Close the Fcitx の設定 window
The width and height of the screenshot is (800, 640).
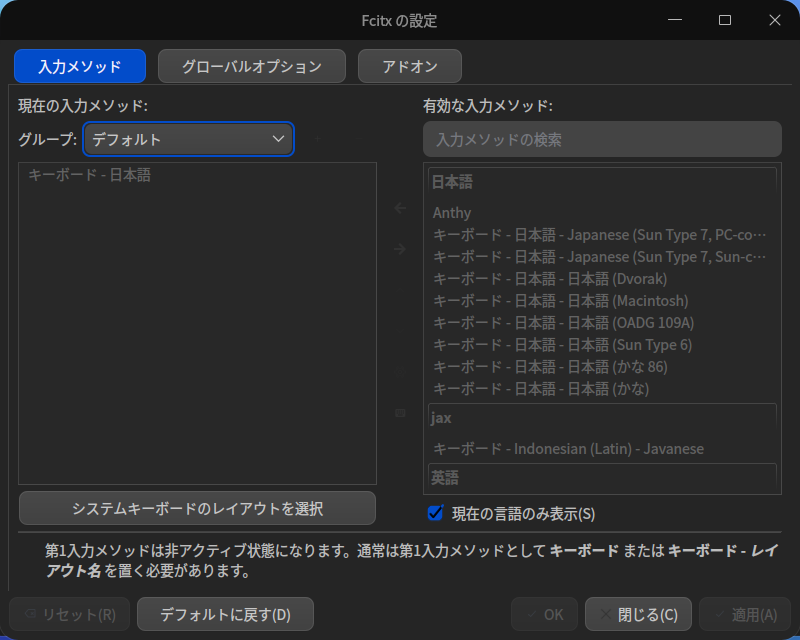pos(774,20)
